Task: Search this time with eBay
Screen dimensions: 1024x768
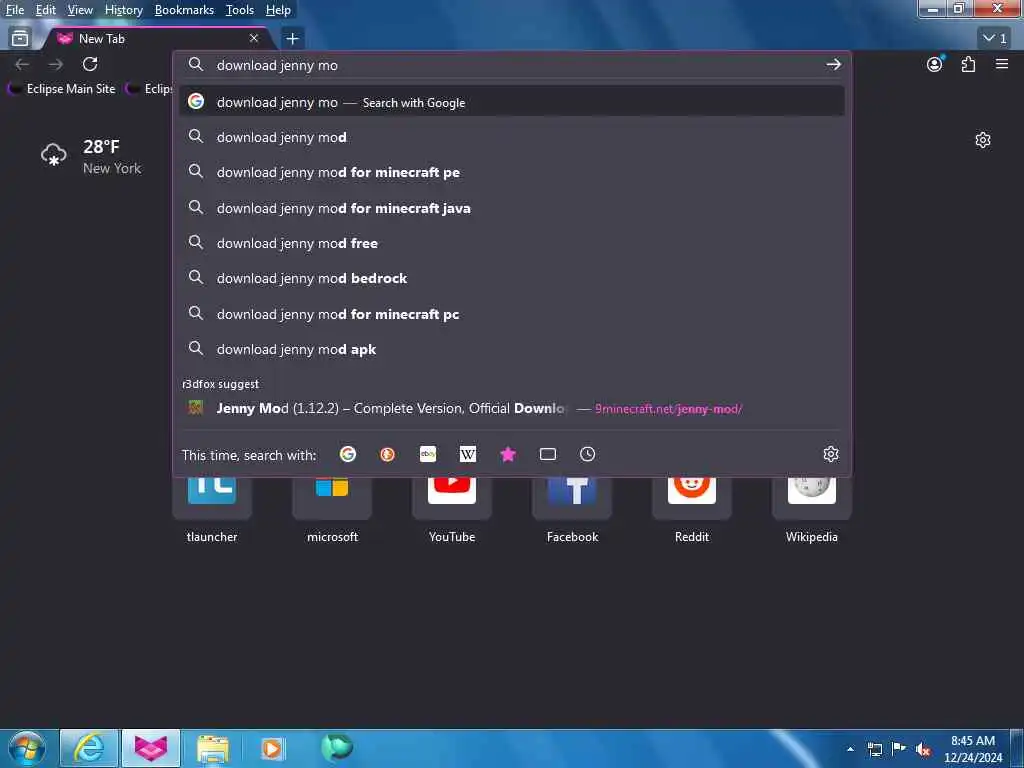Action: click(428, 454)
